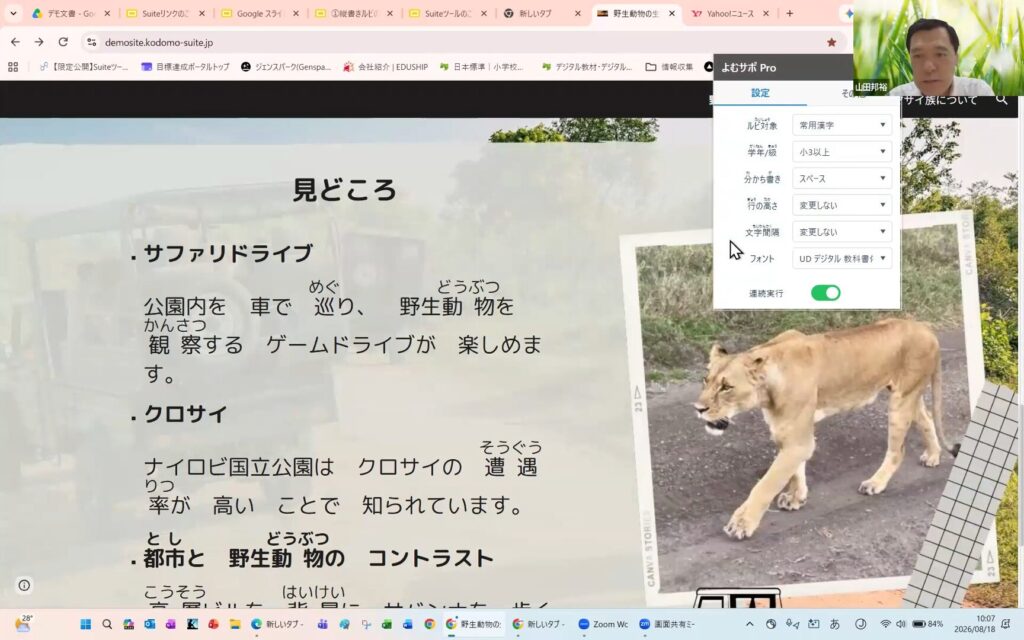
Task: Open the フォント UD デジタル教科書体 dropdown
Action: tap(842, 259)
